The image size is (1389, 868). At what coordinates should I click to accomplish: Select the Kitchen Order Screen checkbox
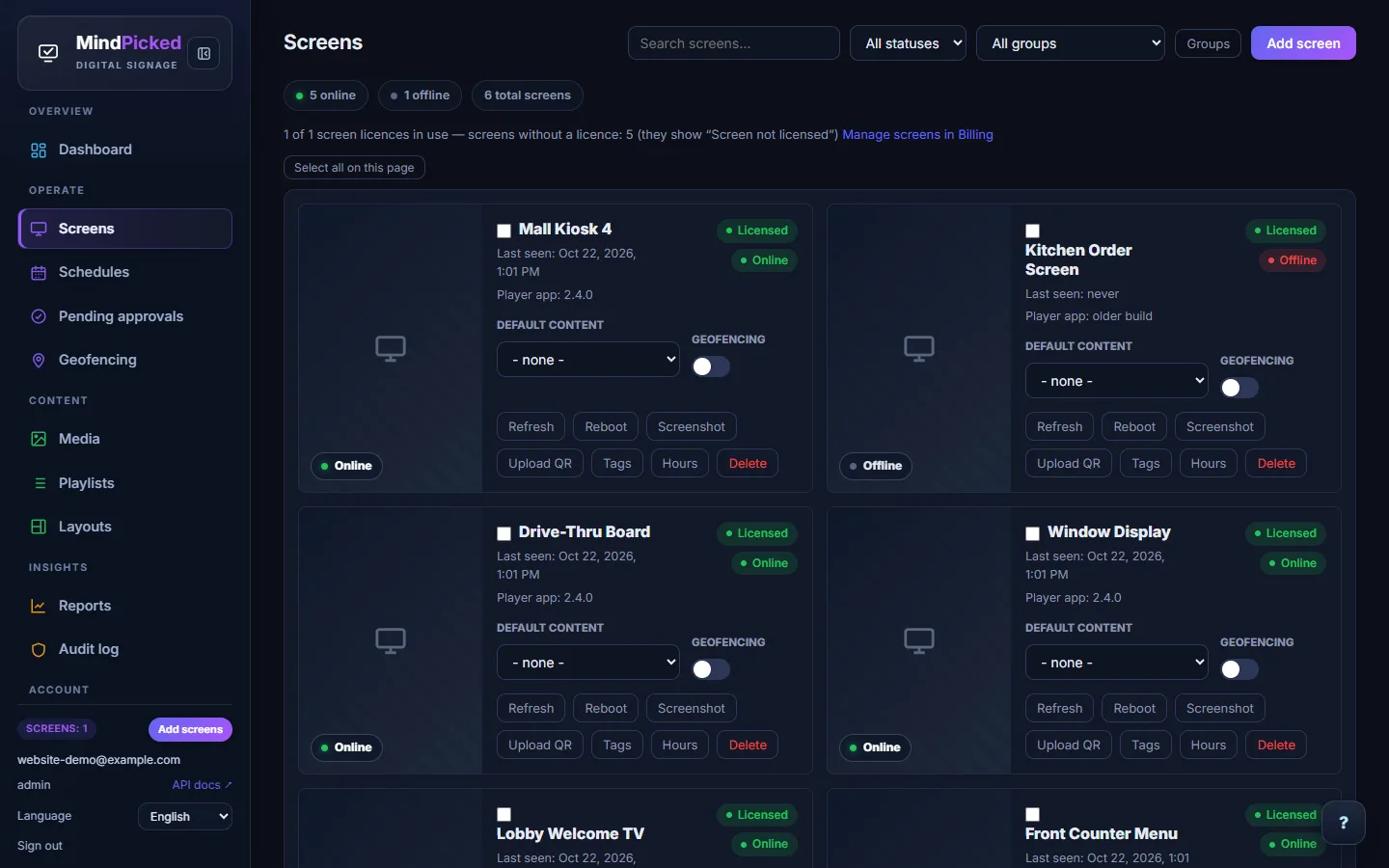point(1032,231)
